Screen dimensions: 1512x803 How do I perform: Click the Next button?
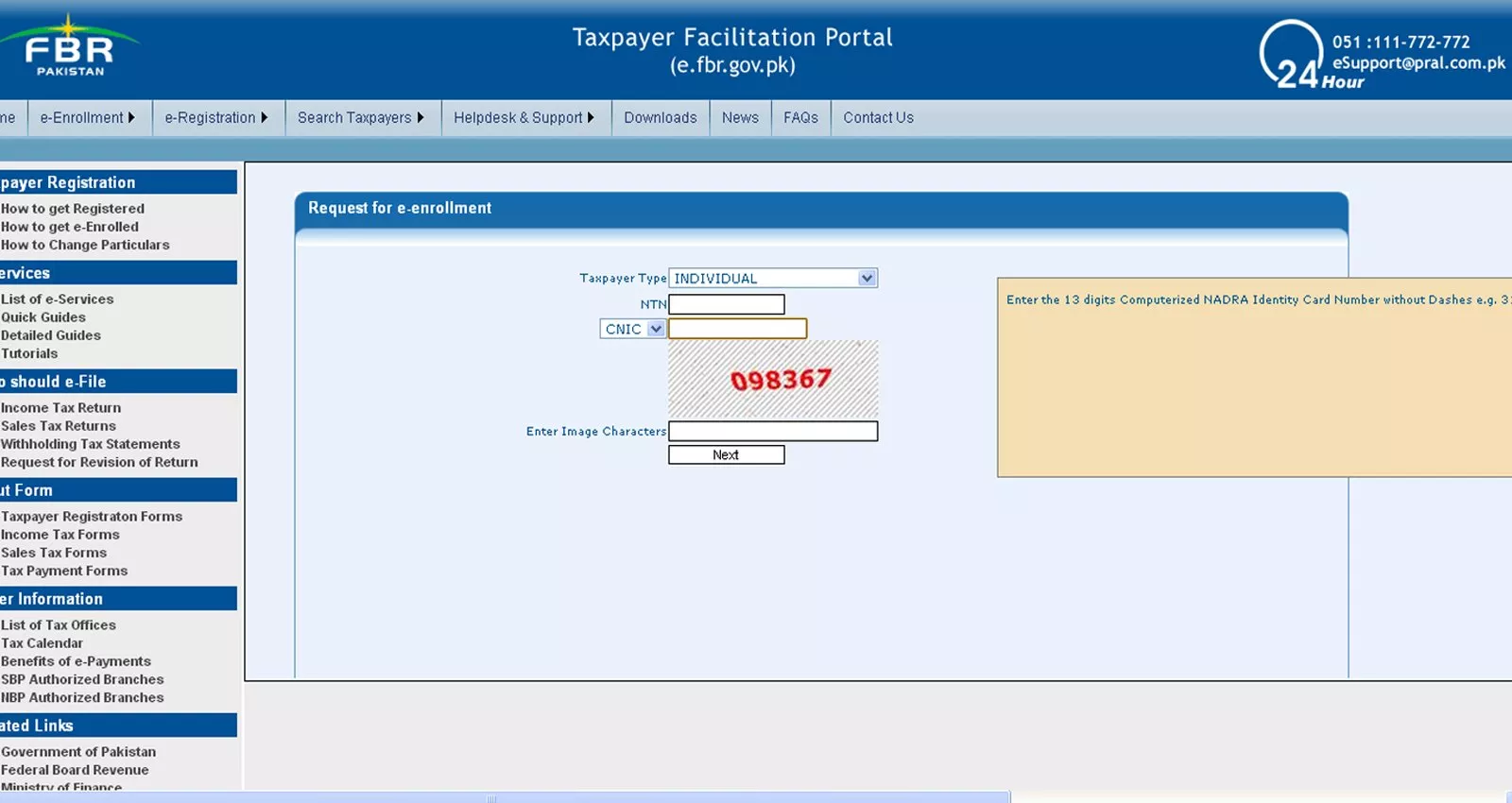coord(727,455)
